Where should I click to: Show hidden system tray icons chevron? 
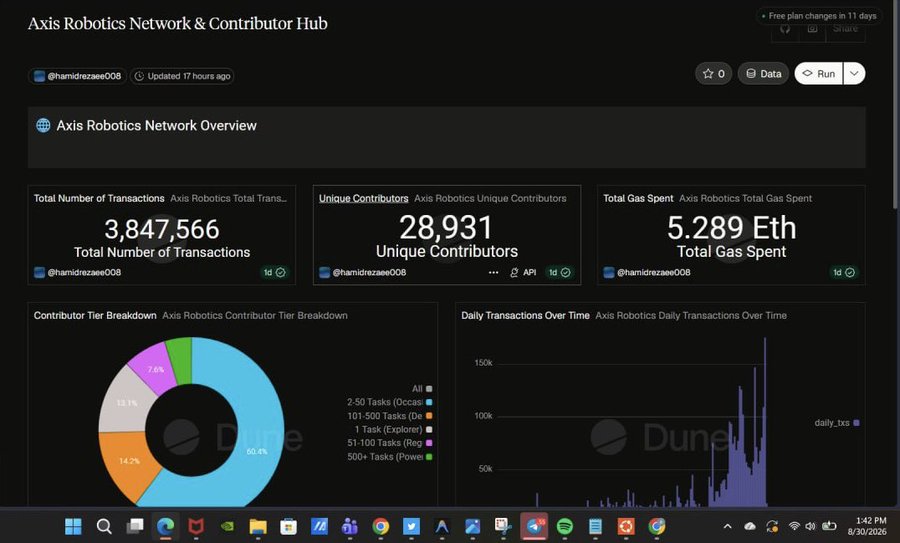tap(727, 526)
